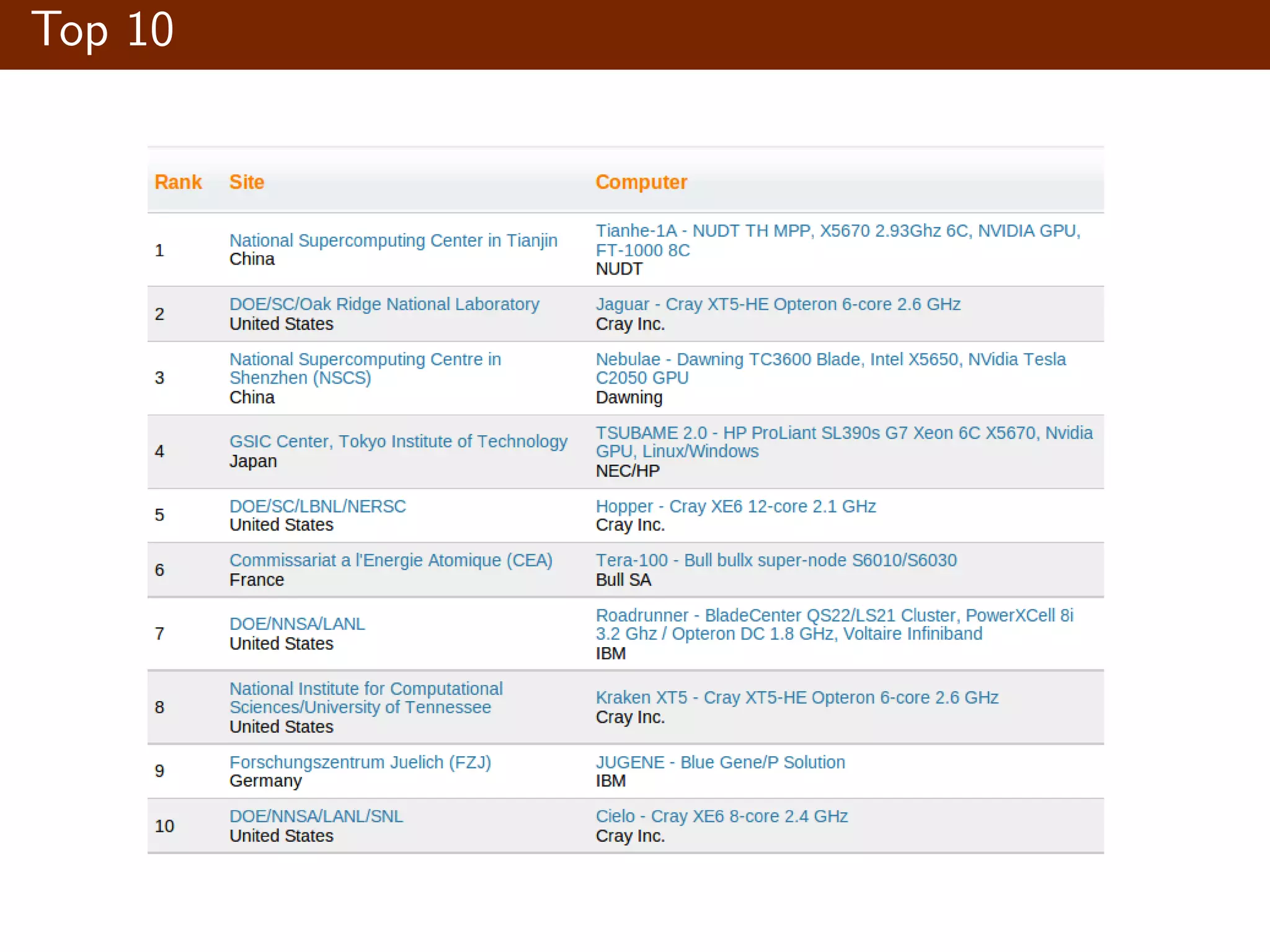1270x952 pixels.
Task: Open the Tianhe-1A computer link
Action: (x=837, y=231)
